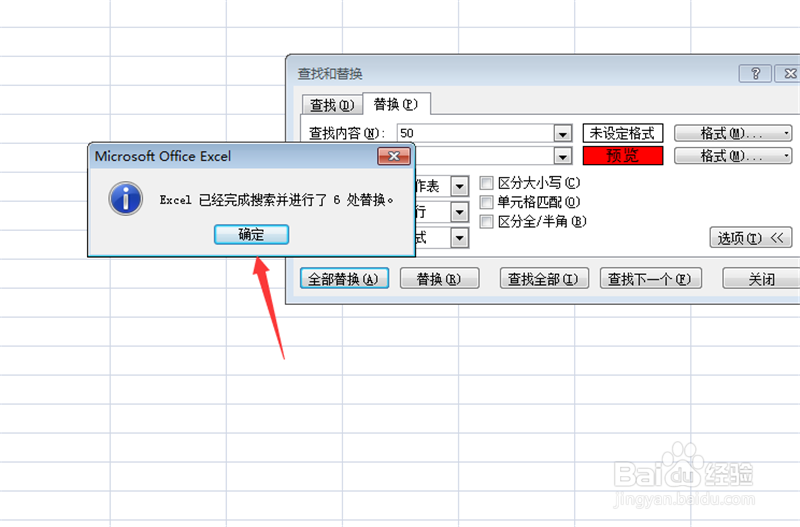800x527 pixels.
Task: Click the replacement result message text
Action: tap(277, 199)
